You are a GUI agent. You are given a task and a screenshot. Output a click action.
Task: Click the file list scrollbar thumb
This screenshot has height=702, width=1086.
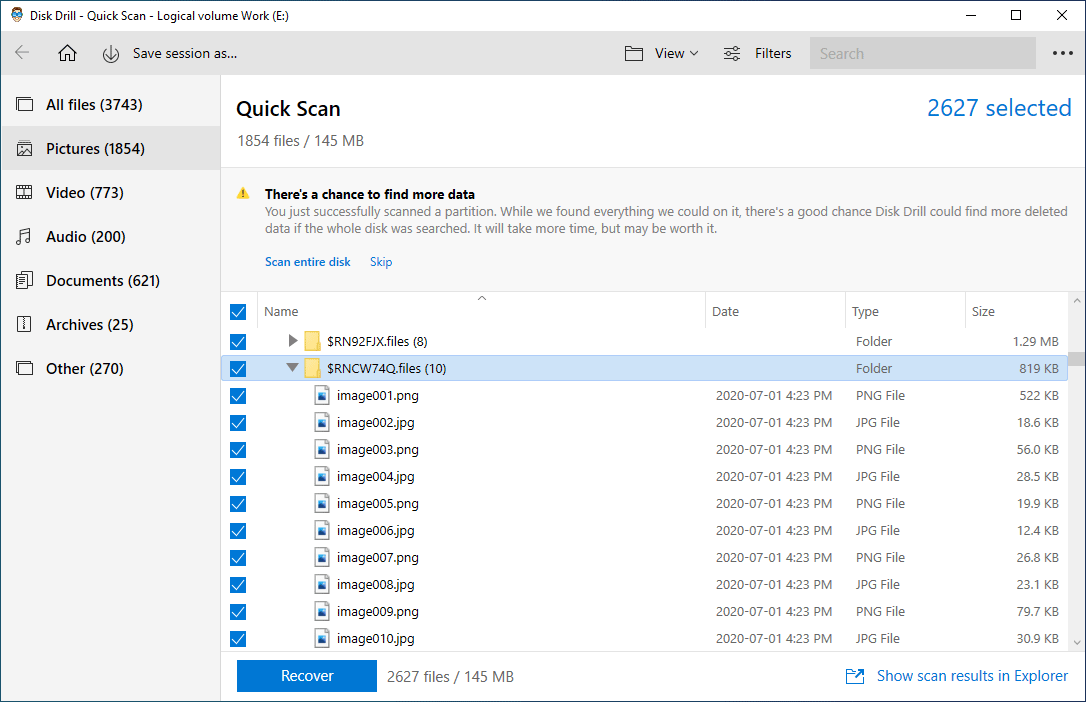coord(1076,359)
